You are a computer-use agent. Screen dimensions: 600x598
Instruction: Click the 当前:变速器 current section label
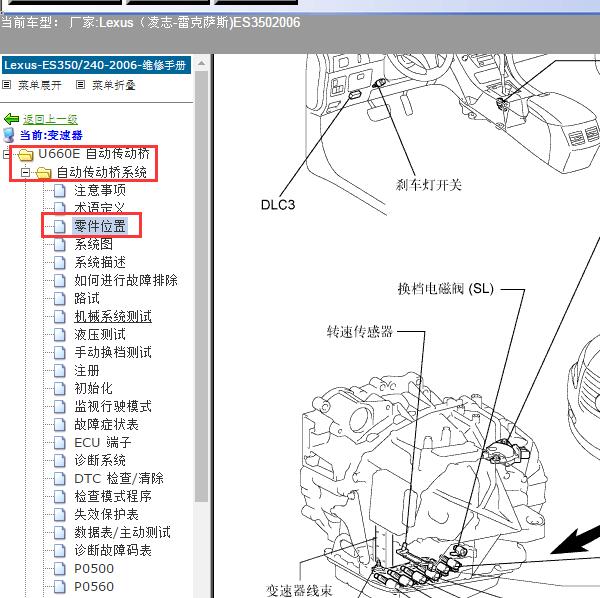click(x=51, y=135)
